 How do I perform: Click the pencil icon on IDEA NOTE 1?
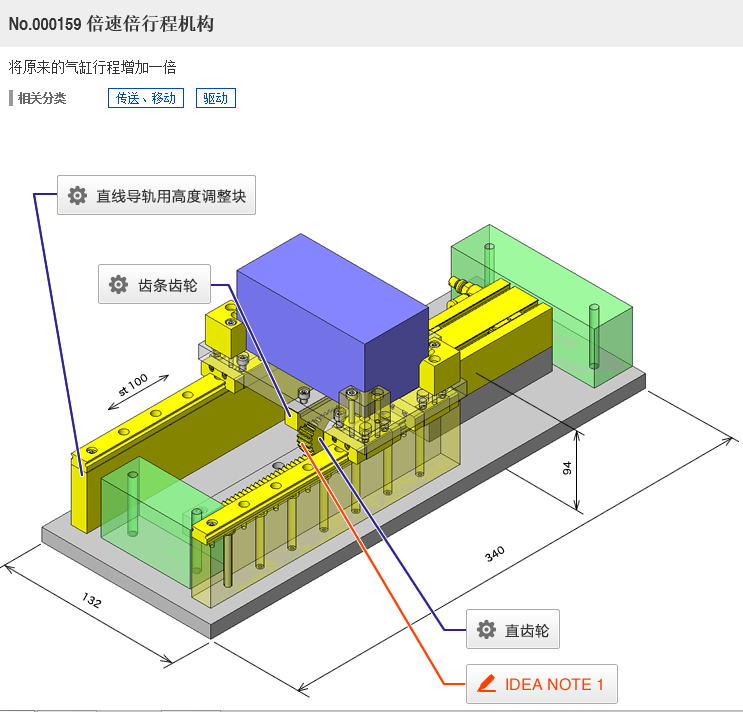point(487,684)
